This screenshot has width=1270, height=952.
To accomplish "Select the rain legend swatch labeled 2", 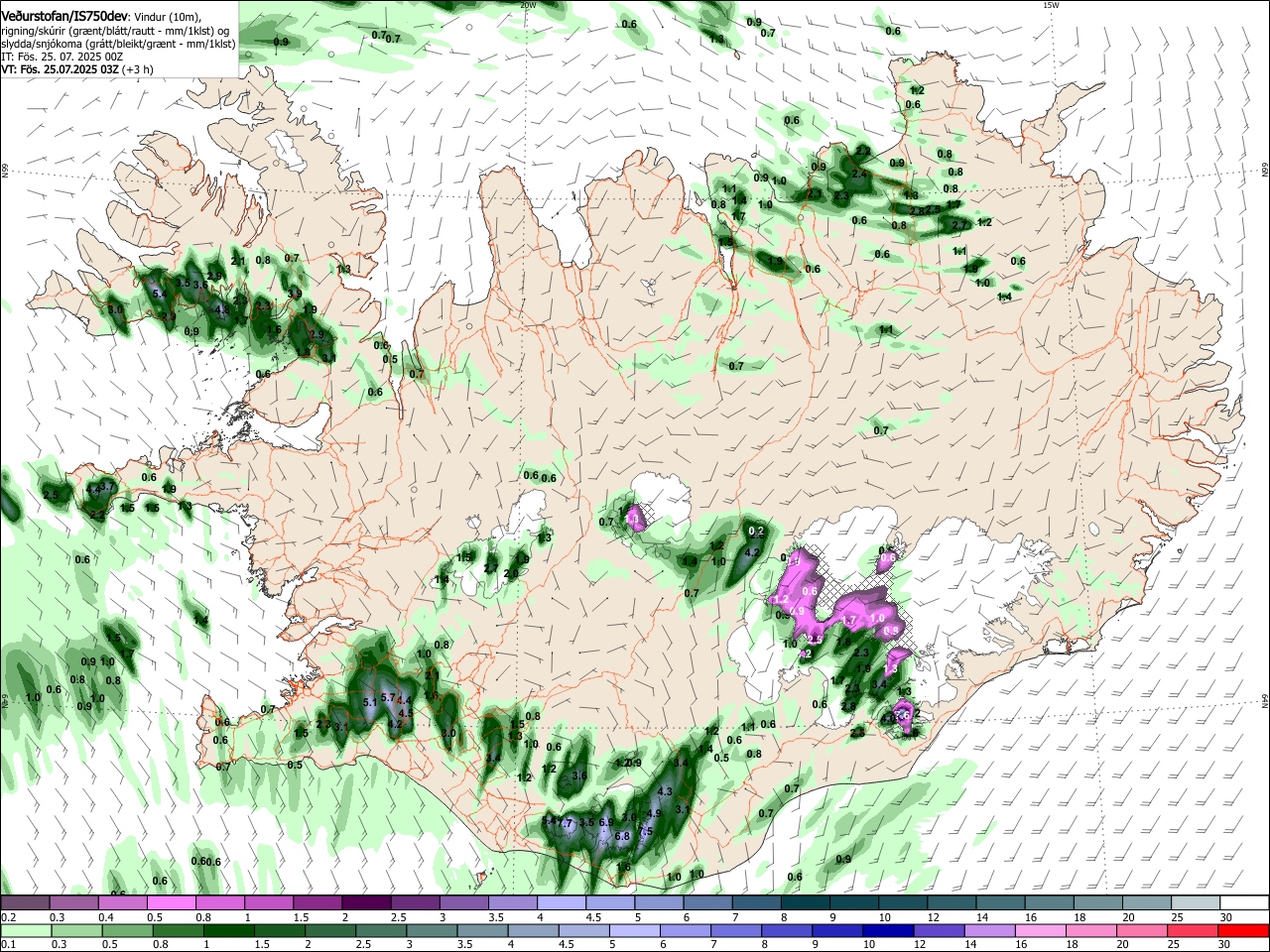I will [329, 931].
